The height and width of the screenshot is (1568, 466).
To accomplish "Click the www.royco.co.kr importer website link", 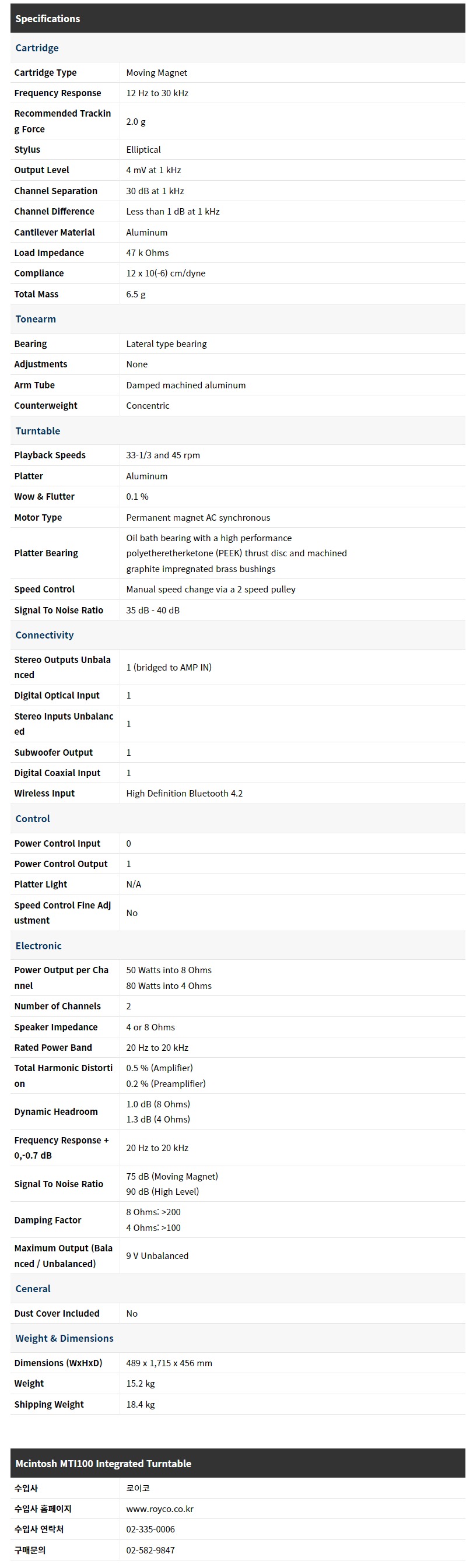I will click(160, 1509).
